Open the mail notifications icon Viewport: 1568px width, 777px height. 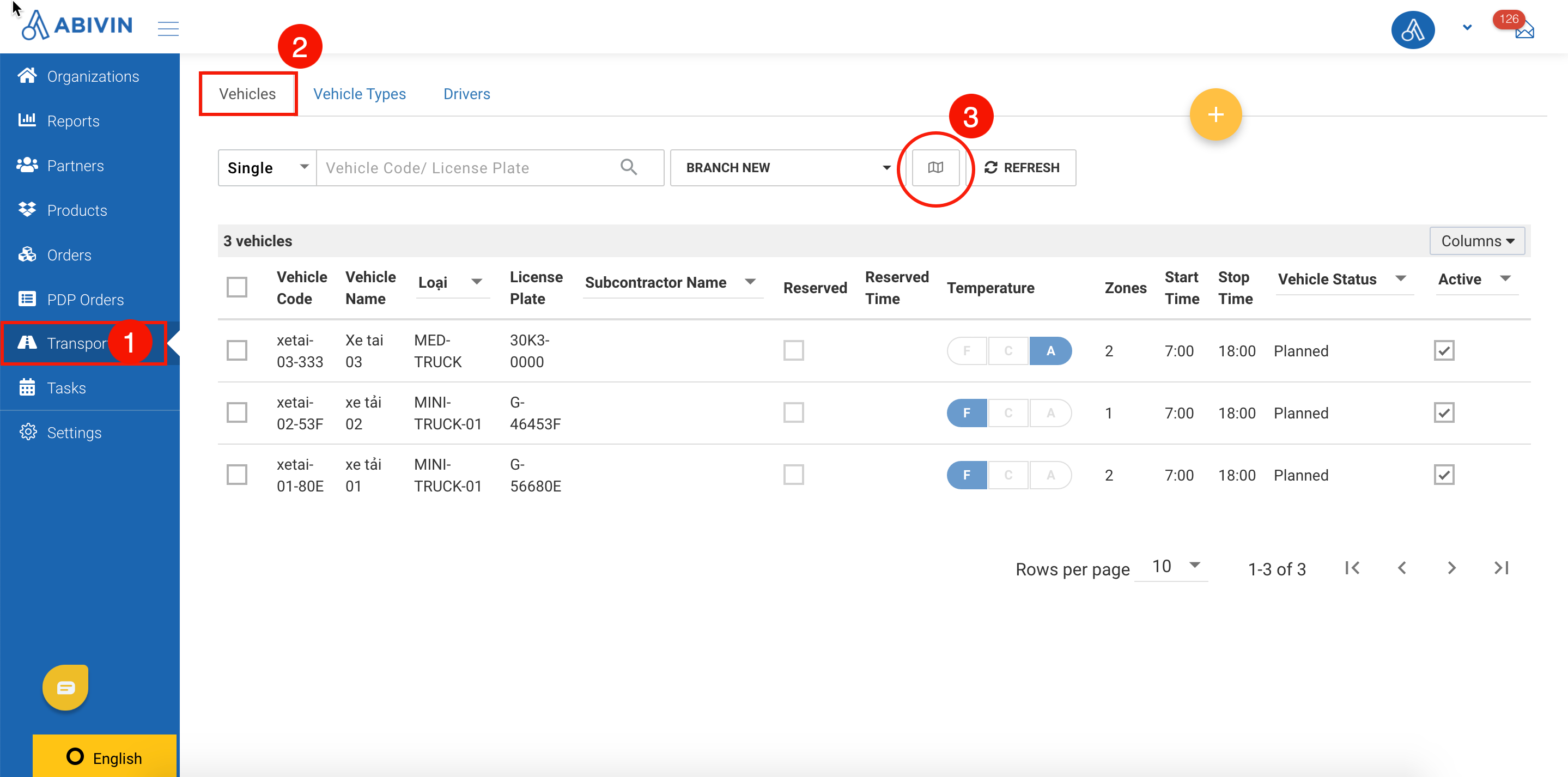click(1523, 30)
